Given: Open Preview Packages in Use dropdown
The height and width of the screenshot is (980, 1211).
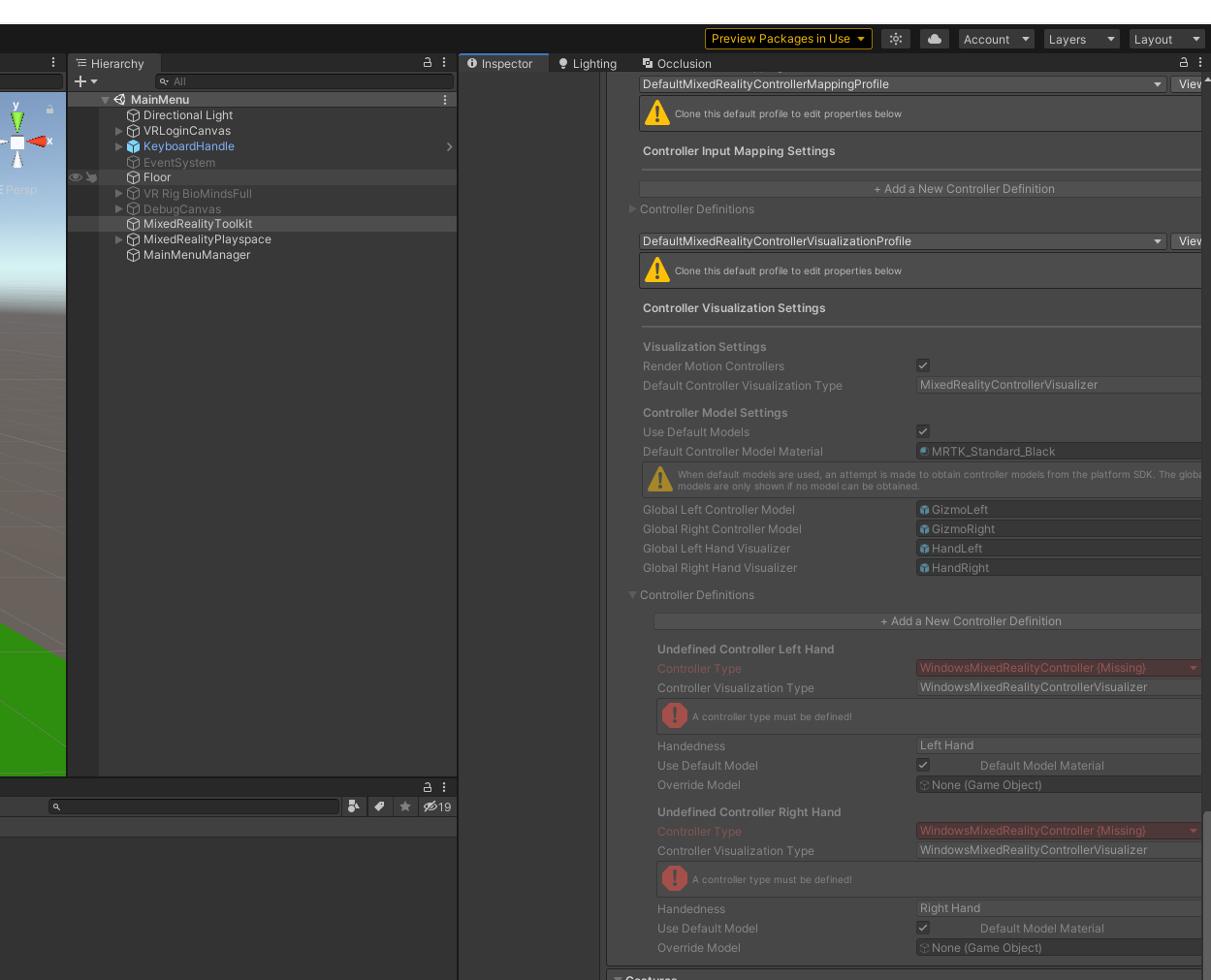Looking at the screenshot, I should (x=788, y=39).
